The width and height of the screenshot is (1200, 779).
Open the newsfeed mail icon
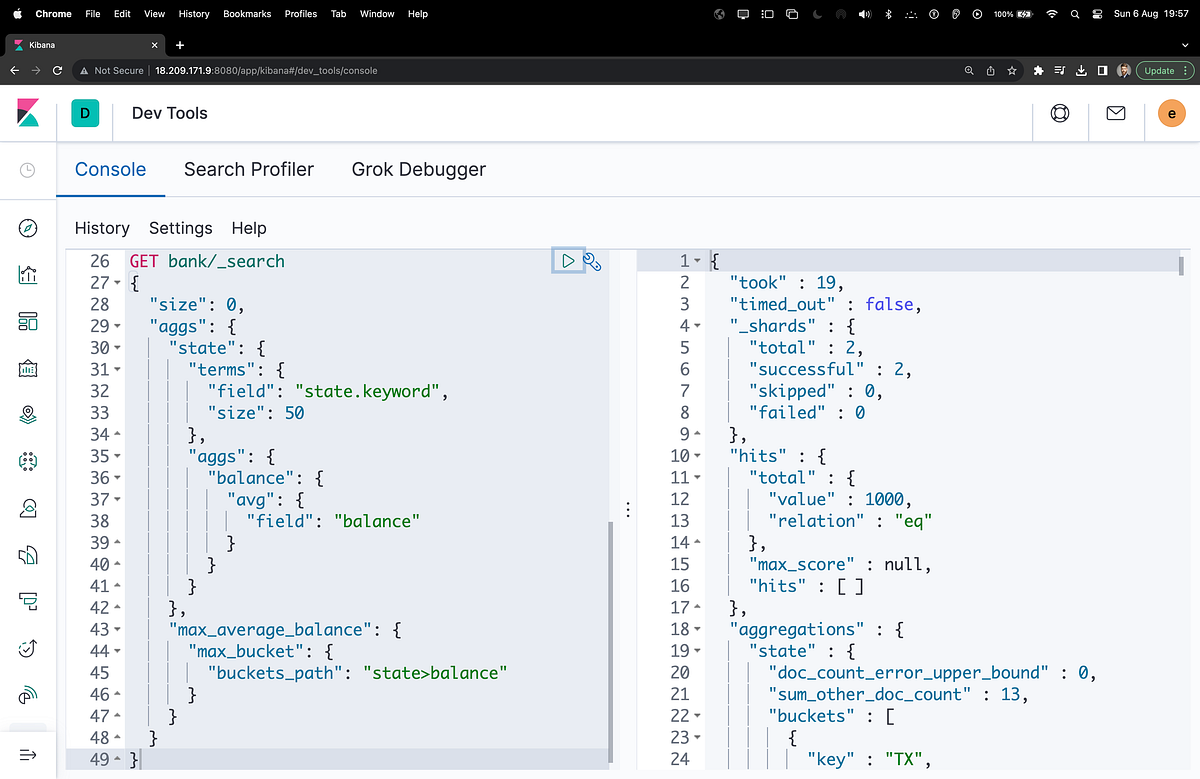[x=1116, y=114]
